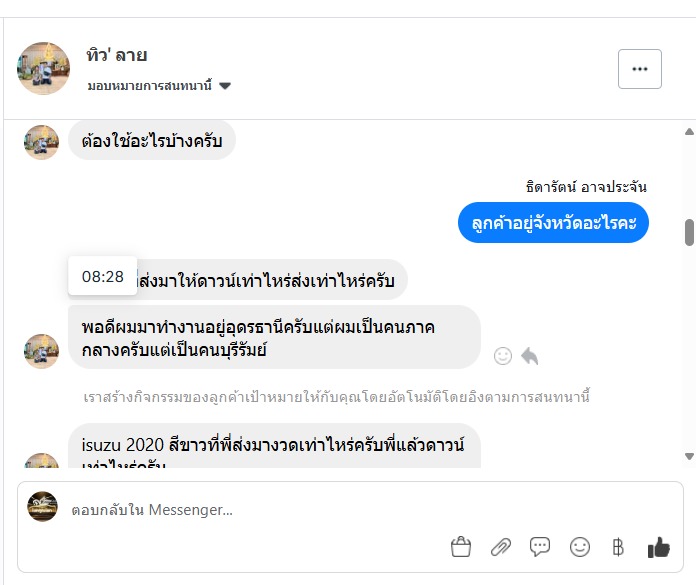Attach a file with the paperclip icon

[x=500, y=547]
